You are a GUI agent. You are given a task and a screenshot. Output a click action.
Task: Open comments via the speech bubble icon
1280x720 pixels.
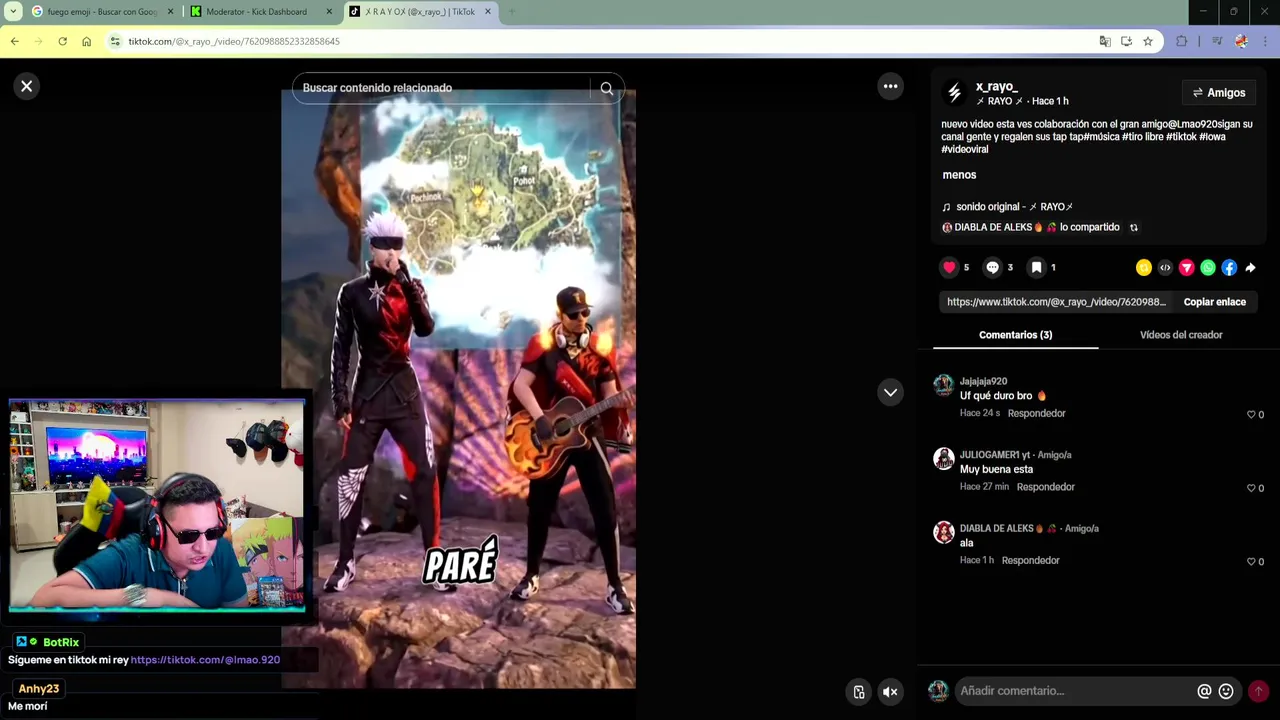(x=992, y=267)
